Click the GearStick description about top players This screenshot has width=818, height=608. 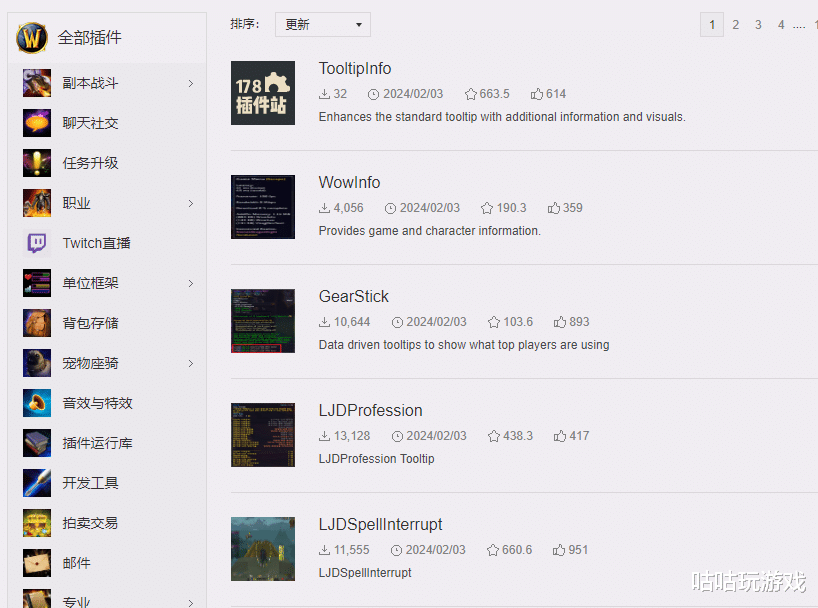click(x=464, y=345)
